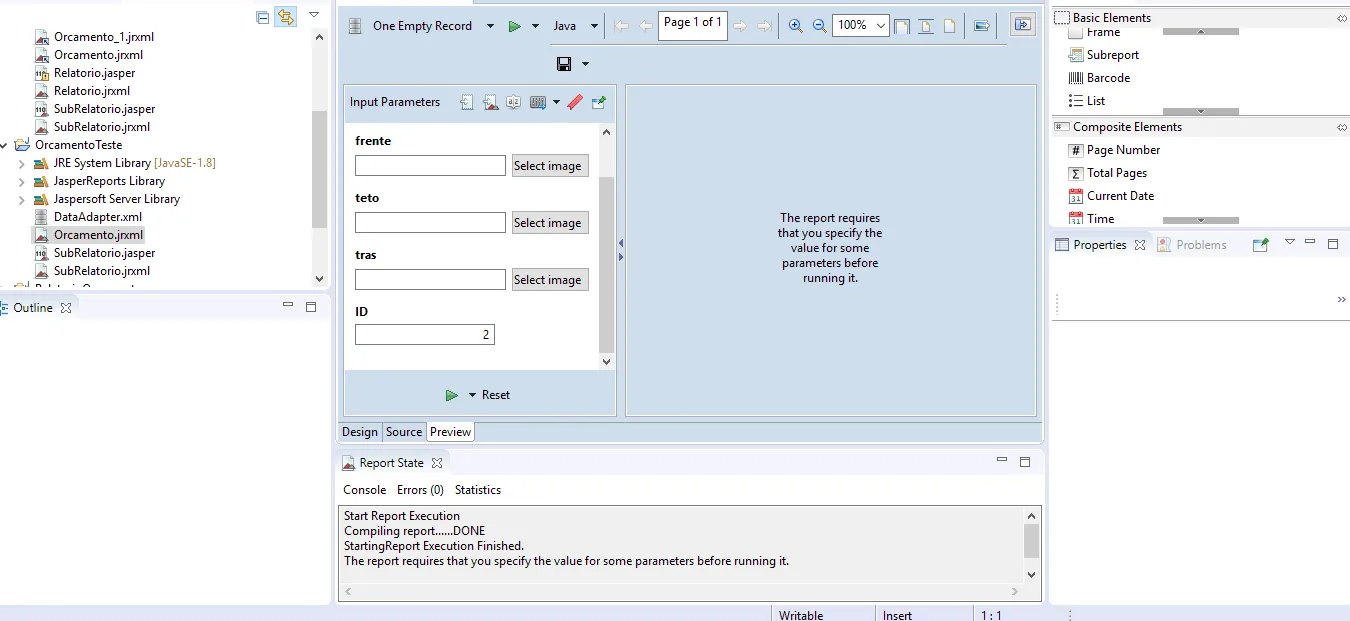Click the fit-to-page actual size icon

(902, 26)
